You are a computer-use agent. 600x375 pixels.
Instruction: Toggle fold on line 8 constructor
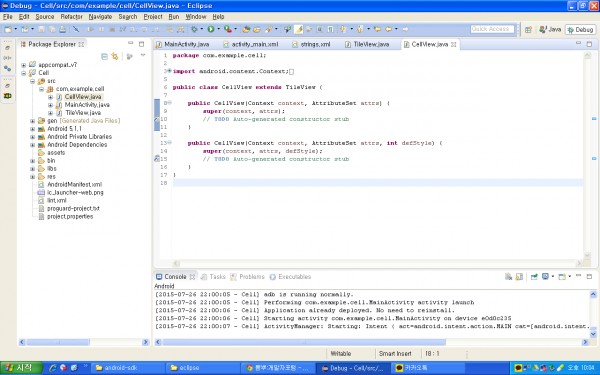coord(170,103)
